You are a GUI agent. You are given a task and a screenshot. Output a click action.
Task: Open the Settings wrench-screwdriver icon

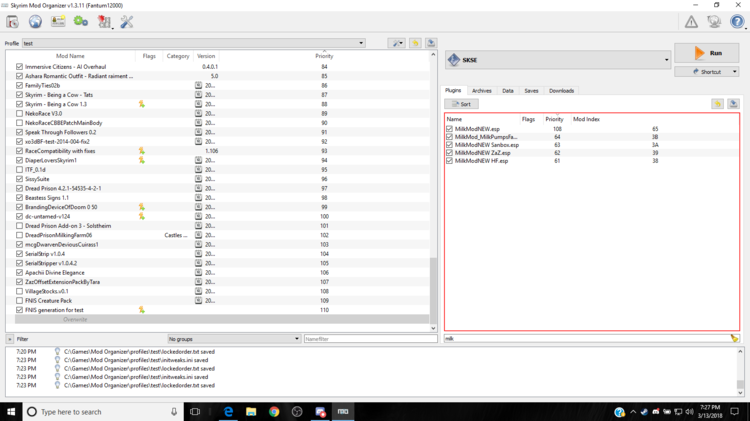(127, 22)
